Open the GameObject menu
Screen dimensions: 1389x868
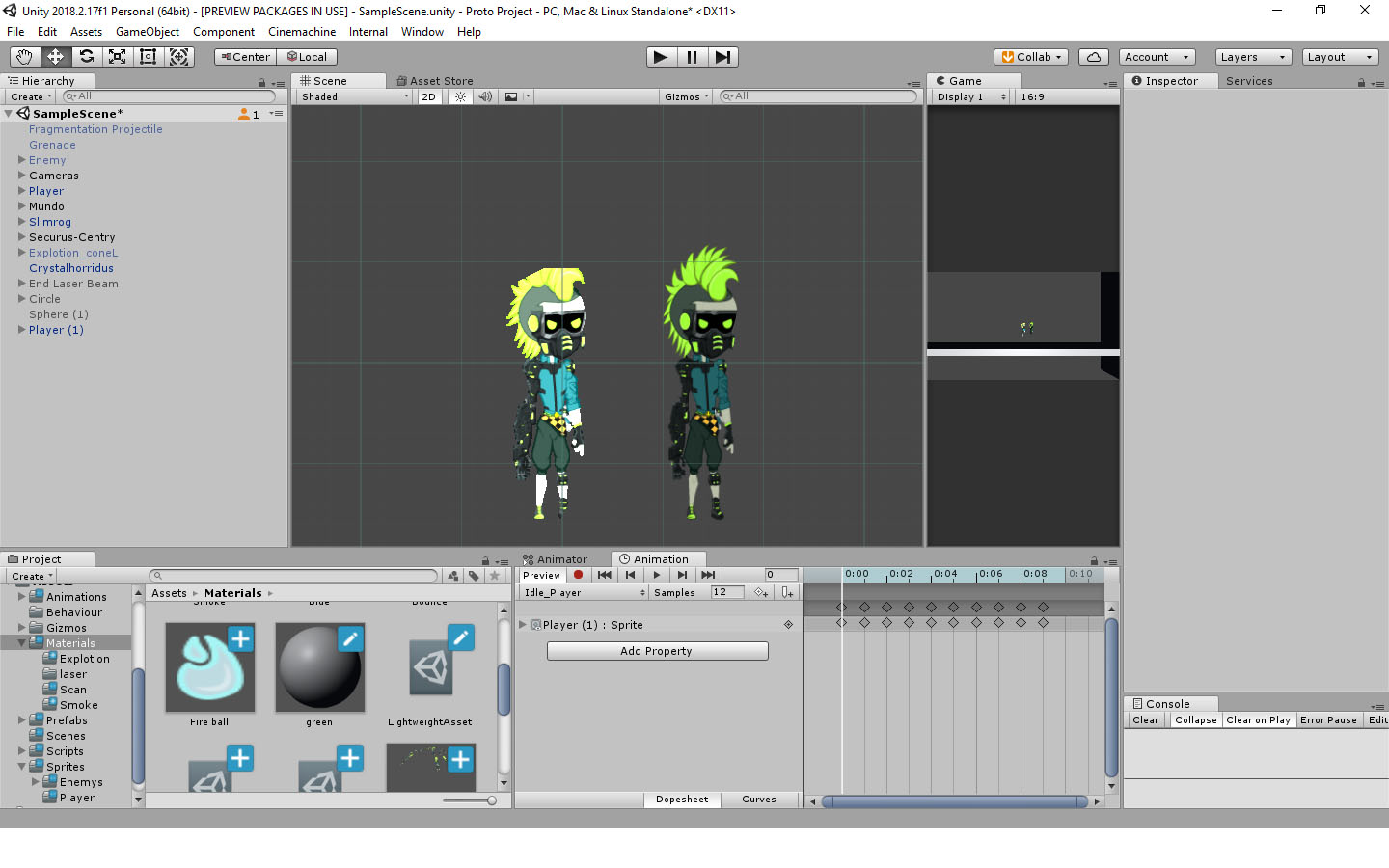click(x=148, y=32)
